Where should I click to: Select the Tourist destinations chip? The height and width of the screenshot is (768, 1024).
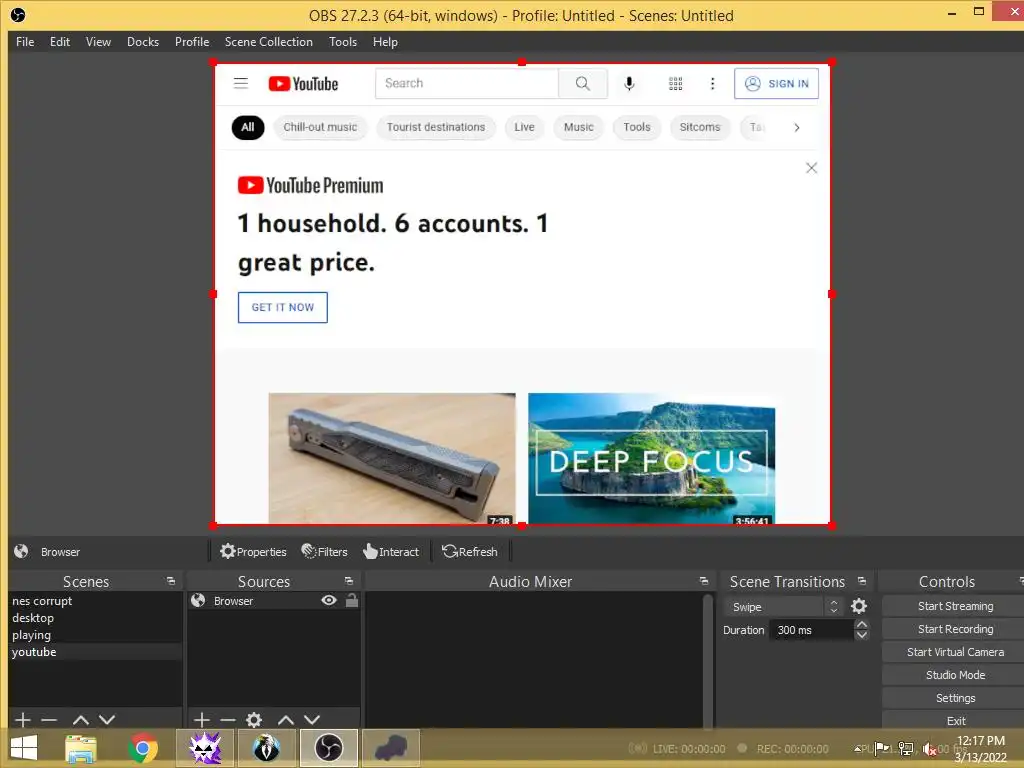click(436, 127)
